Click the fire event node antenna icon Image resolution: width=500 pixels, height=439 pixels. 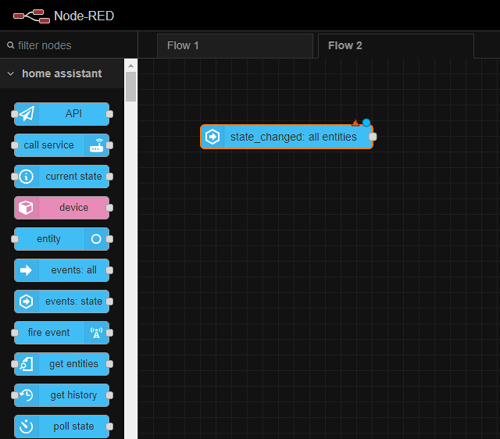tap(96, 333)
